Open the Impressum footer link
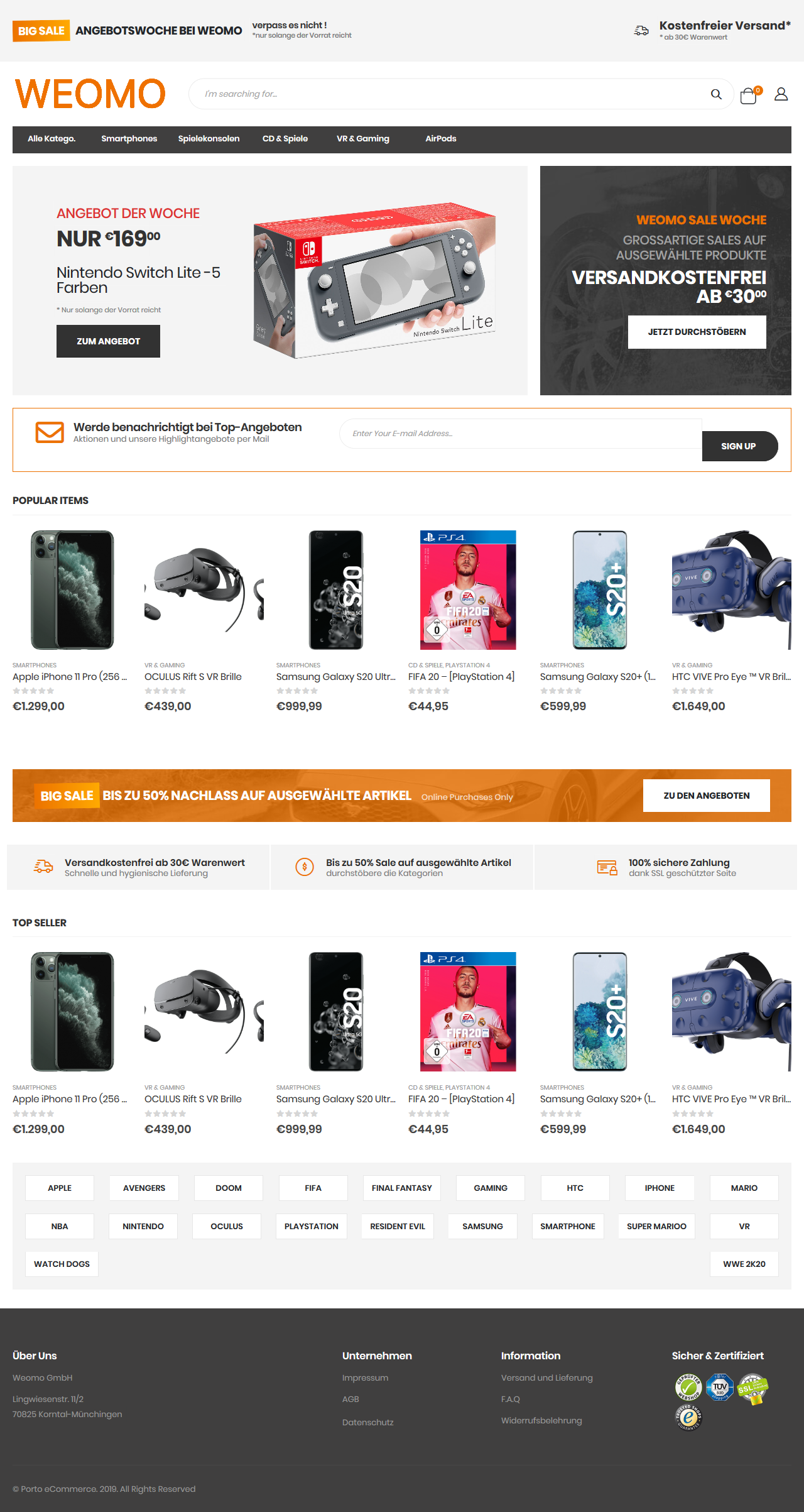This screenshot has width=804, height=1512. (365, 1378)
